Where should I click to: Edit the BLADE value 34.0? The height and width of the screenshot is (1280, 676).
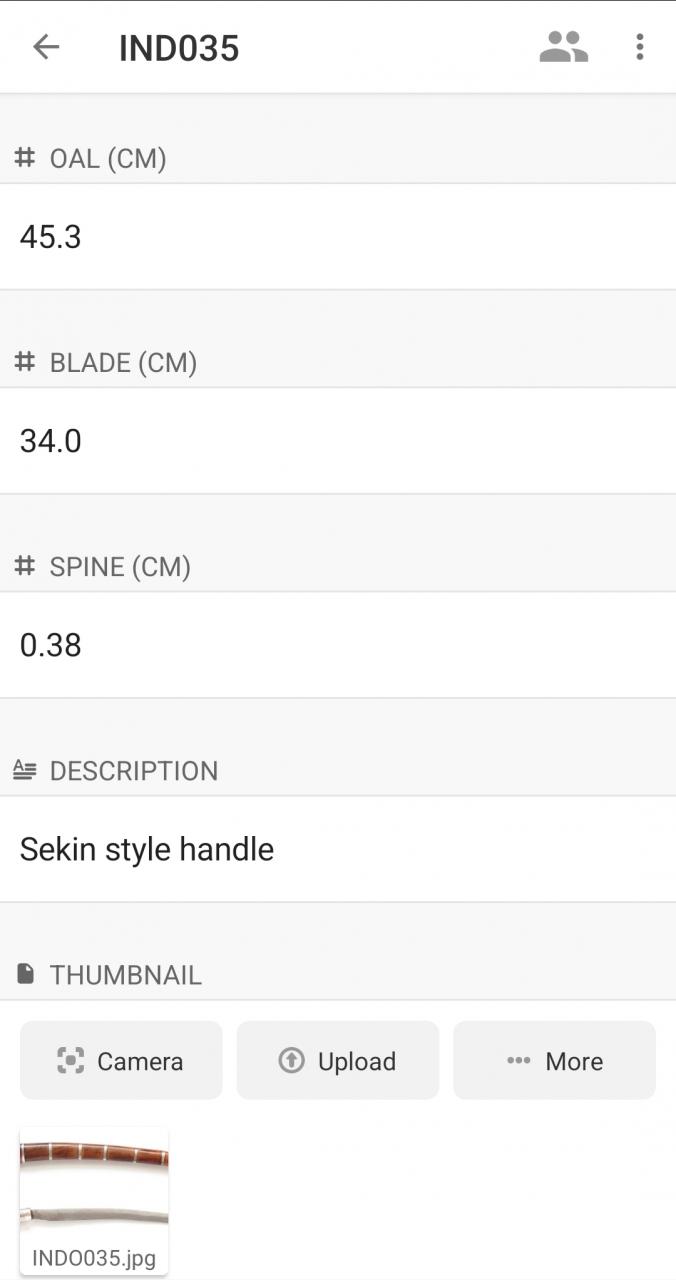(x=338, y=441)
